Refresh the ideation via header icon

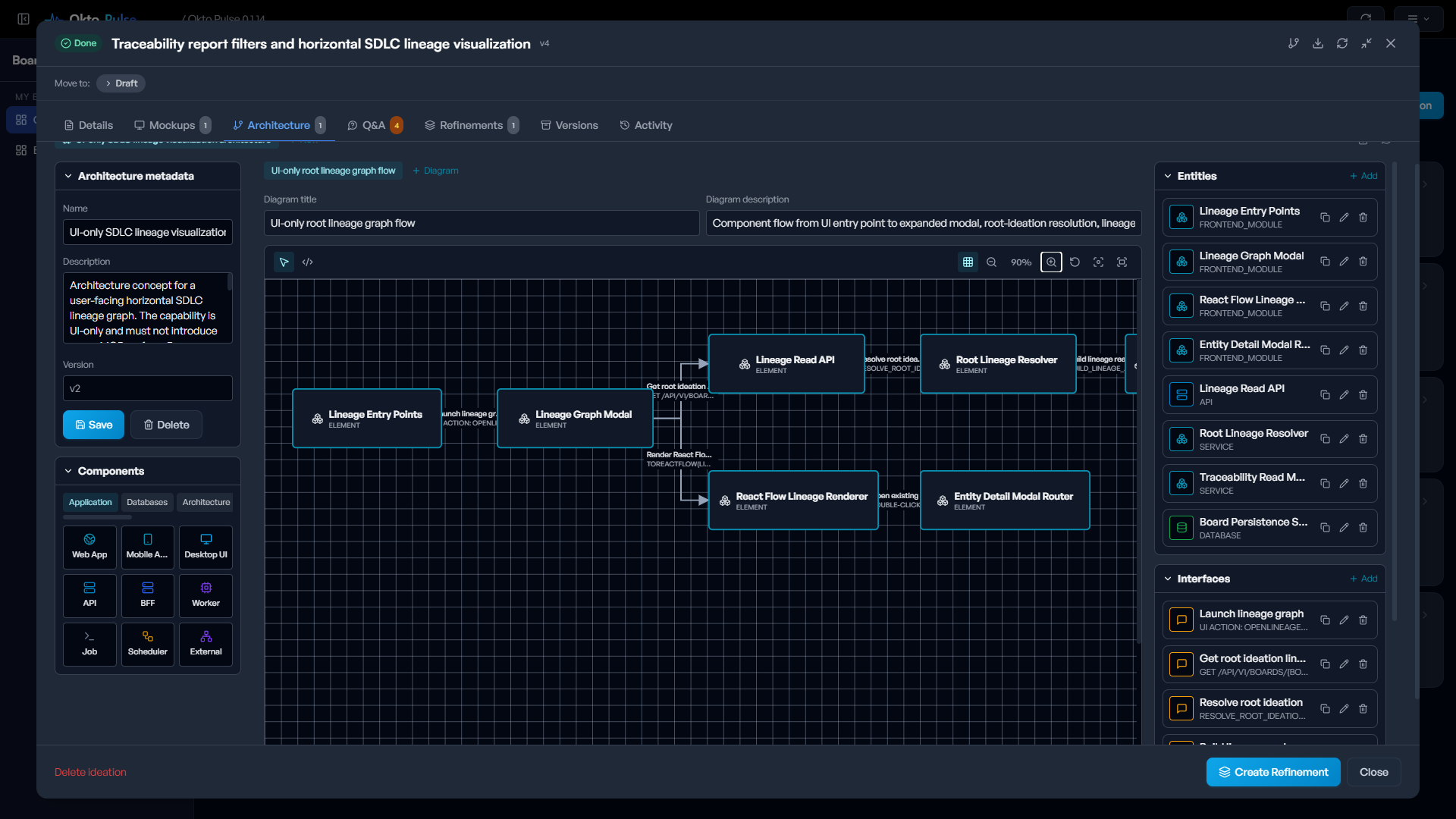[1342, 43]
